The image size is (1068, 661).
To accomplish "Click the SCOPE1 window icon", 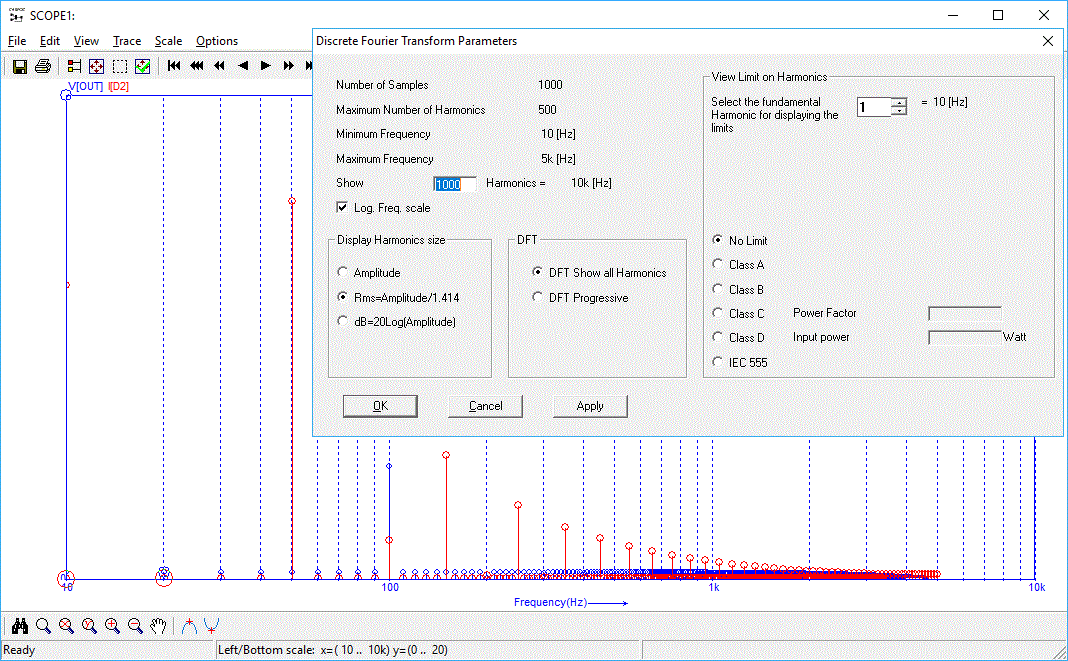I will 16,15.
